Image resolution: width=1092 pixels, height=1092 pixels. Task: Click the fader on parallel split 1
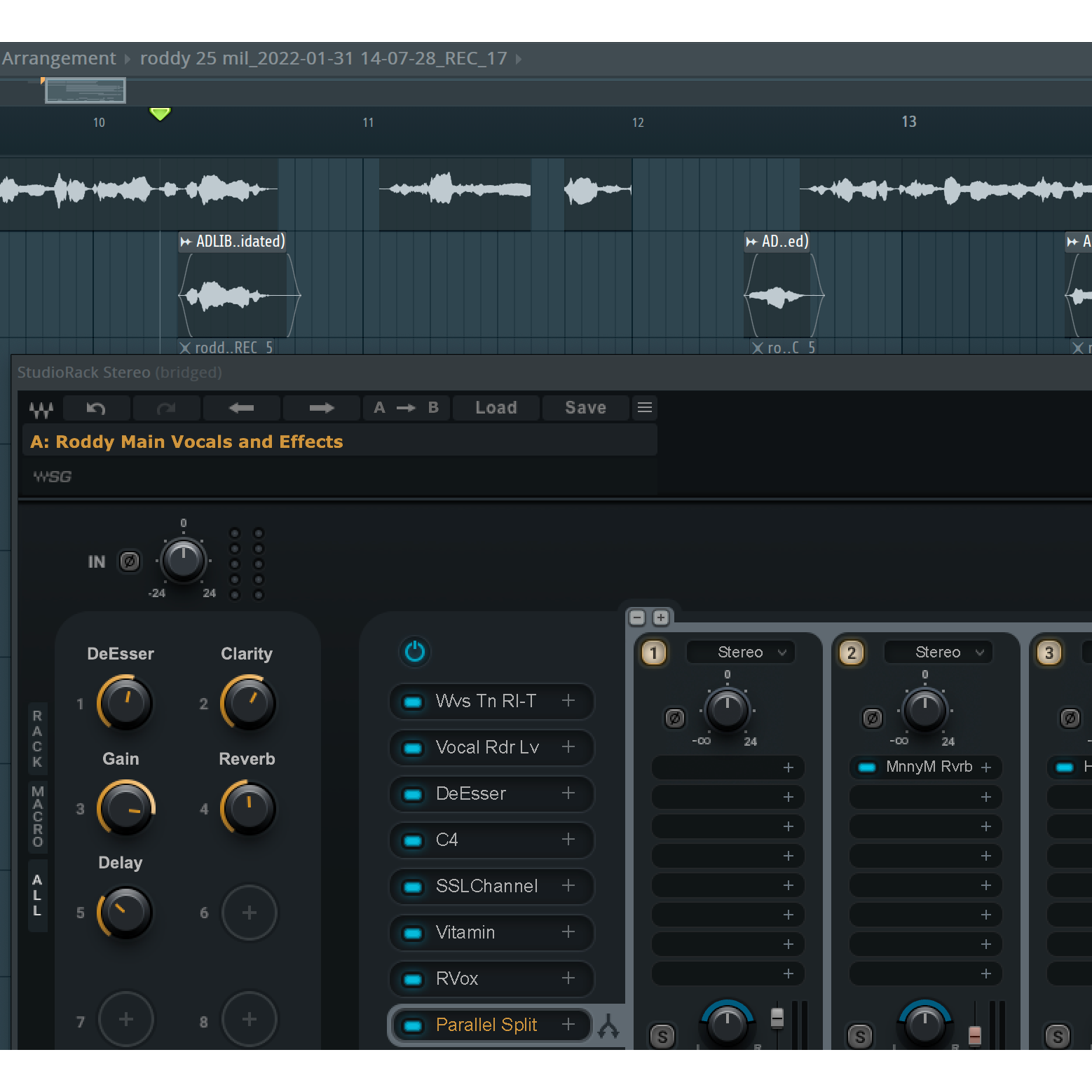click(x=777, y=1018)
